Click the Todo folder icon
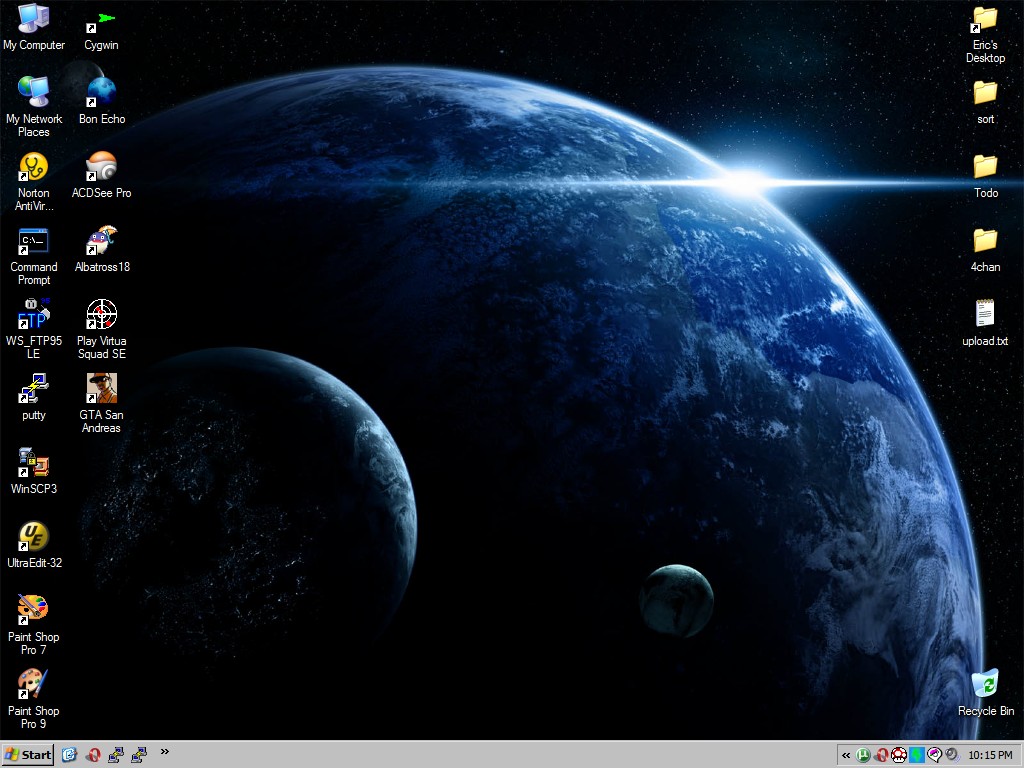 (985, 175)
